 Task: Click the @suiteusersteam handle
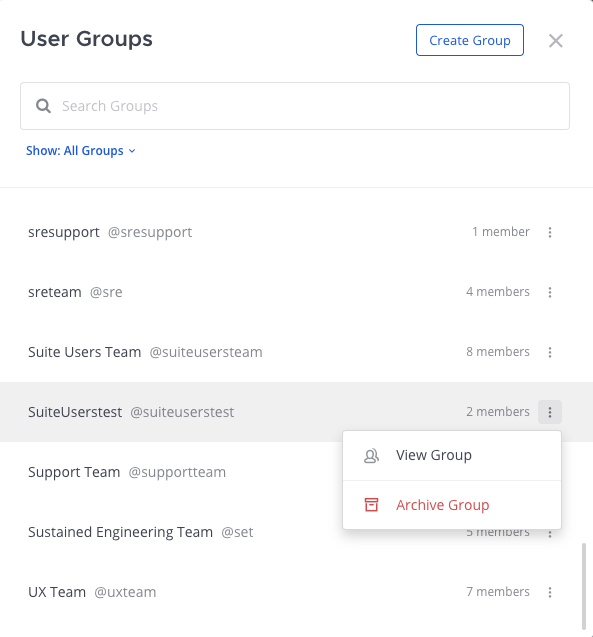(x=206, y=352)
